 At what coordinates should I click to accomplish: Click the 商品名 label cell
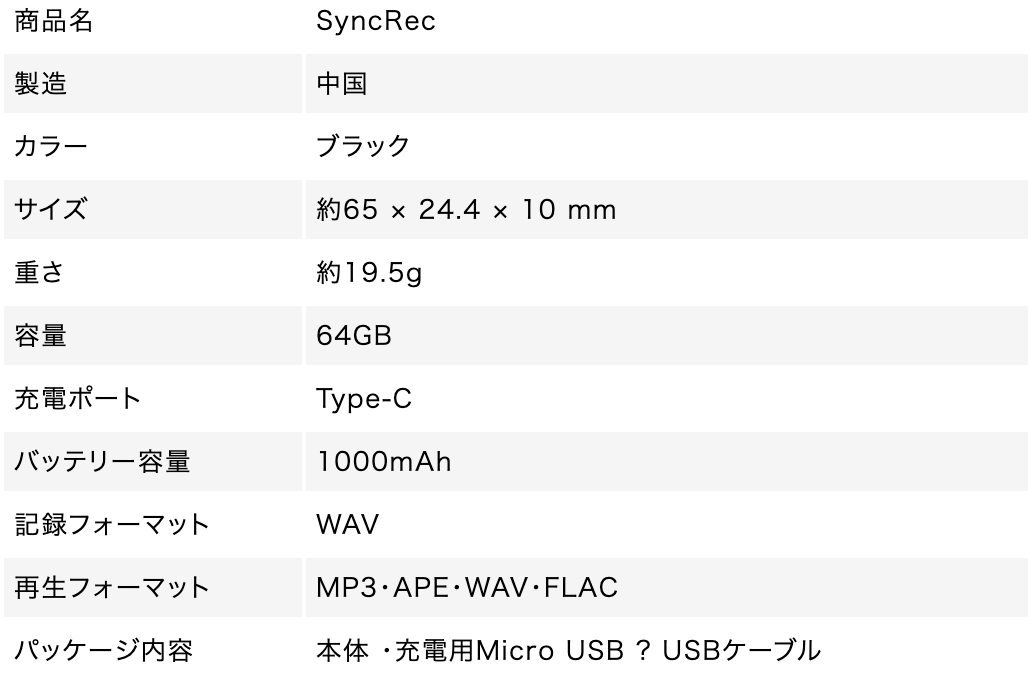click(x=53, y=22)
